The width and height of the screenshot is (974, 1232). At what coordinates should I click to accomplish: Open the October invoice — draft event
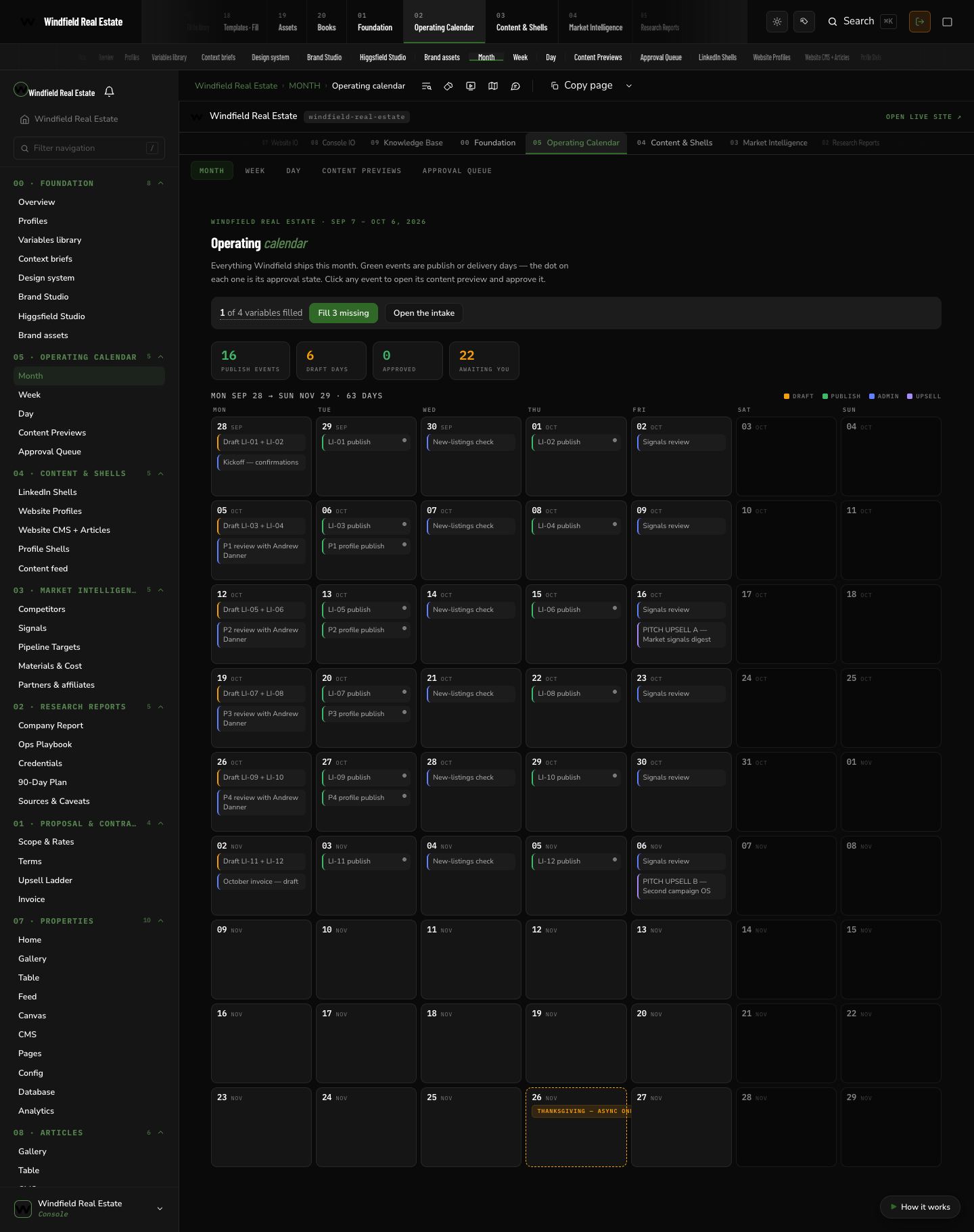pyautogui.click(x=261, y=882)
